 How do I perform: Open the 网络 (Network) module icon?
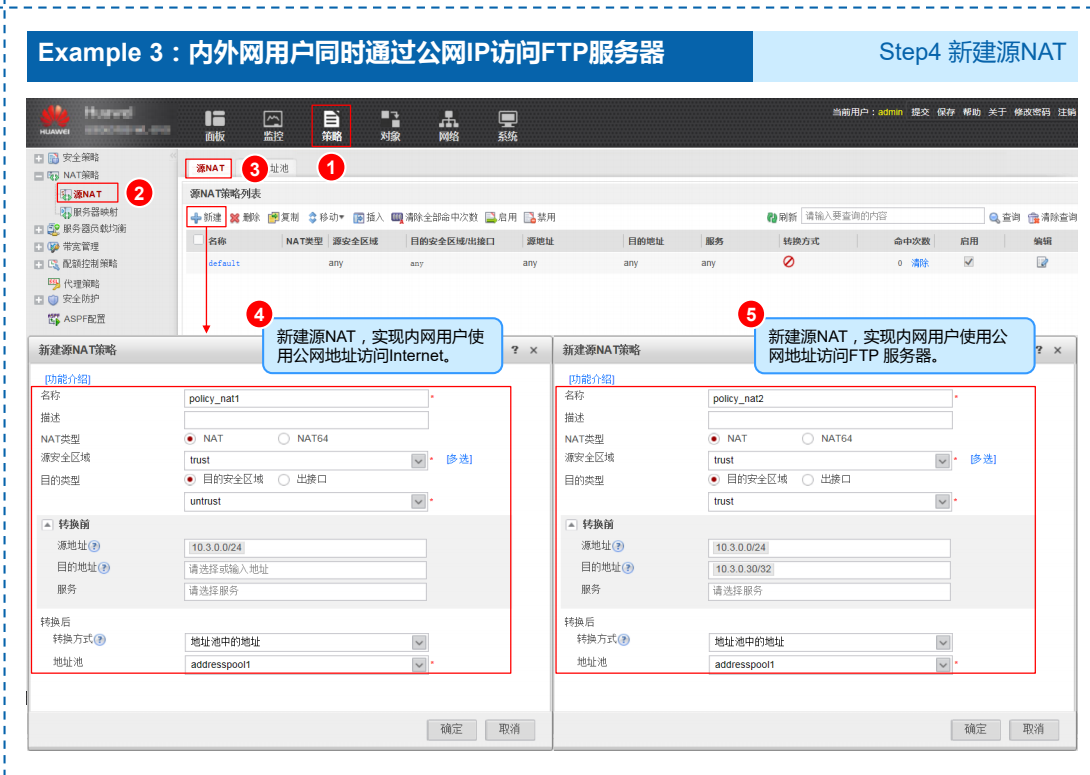448,122
